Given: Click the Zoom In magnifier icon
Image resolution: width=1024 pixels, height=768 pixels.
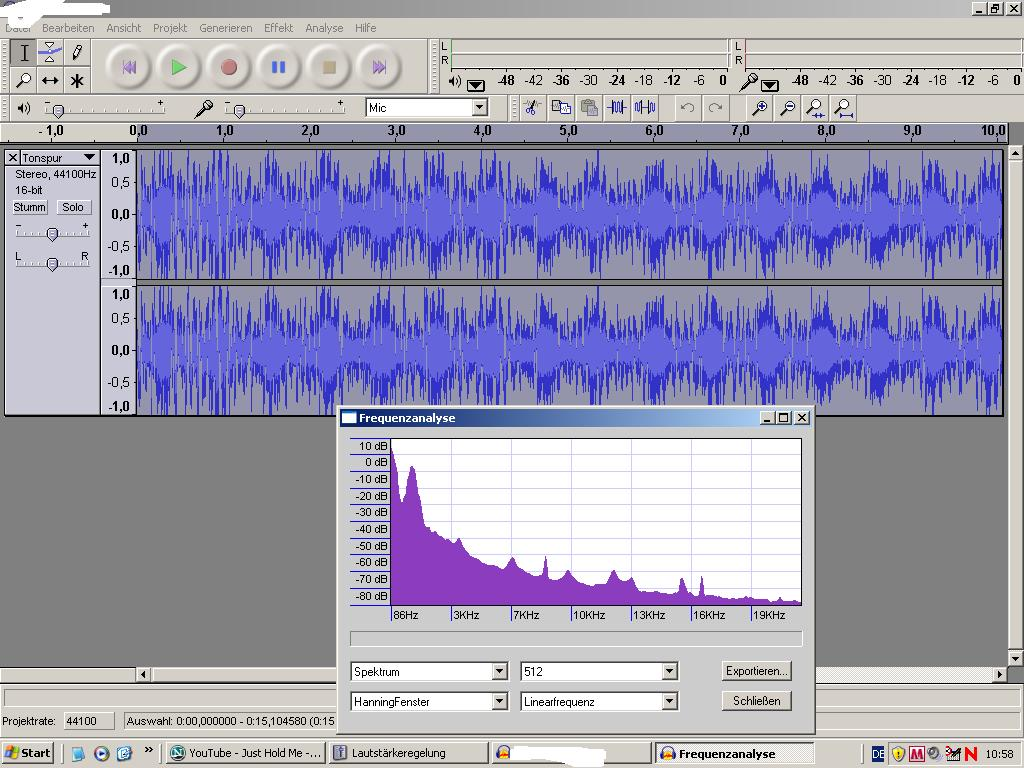Looking at the screenshot, I should (760, 108).
